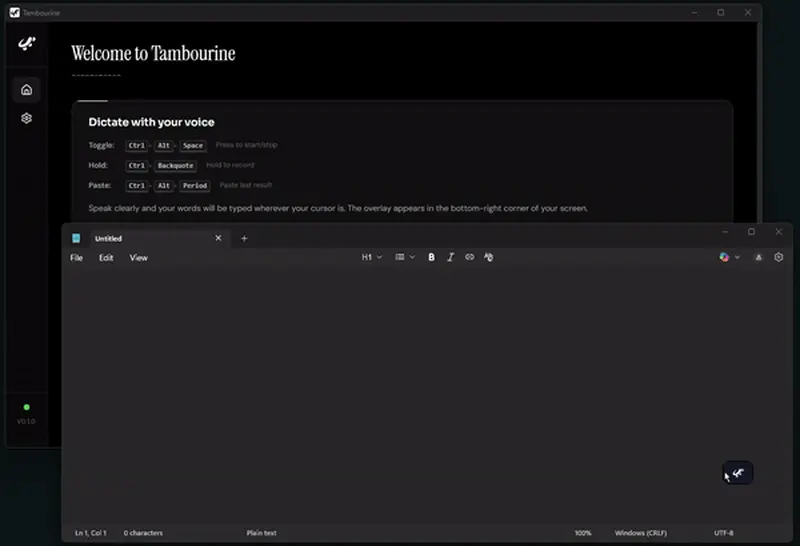The image size is (800, 546).
Task: Insert a link using the toolbar
Action: click(x=469, y=257)
